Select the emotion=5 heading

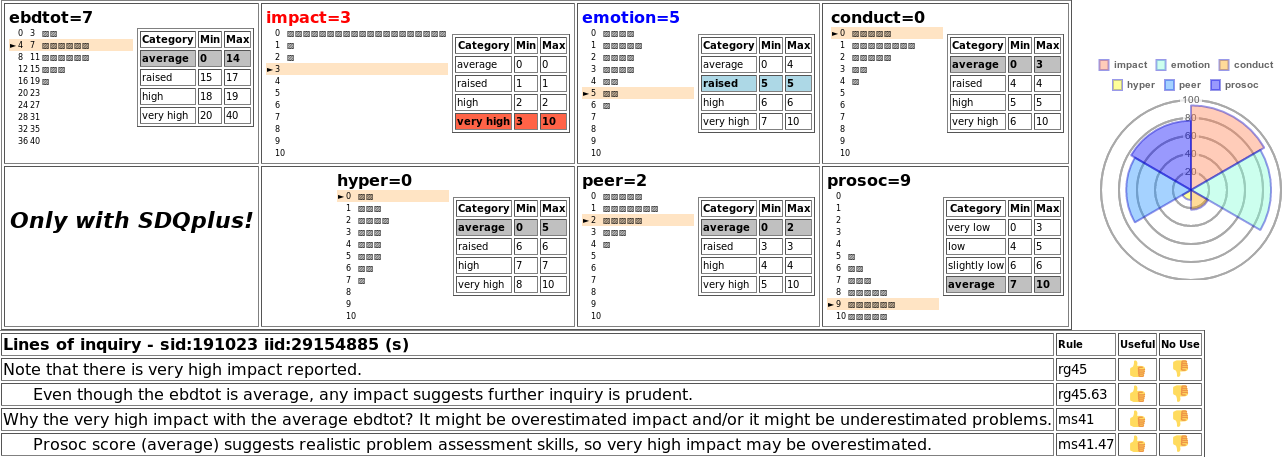[x=631, y=17]
